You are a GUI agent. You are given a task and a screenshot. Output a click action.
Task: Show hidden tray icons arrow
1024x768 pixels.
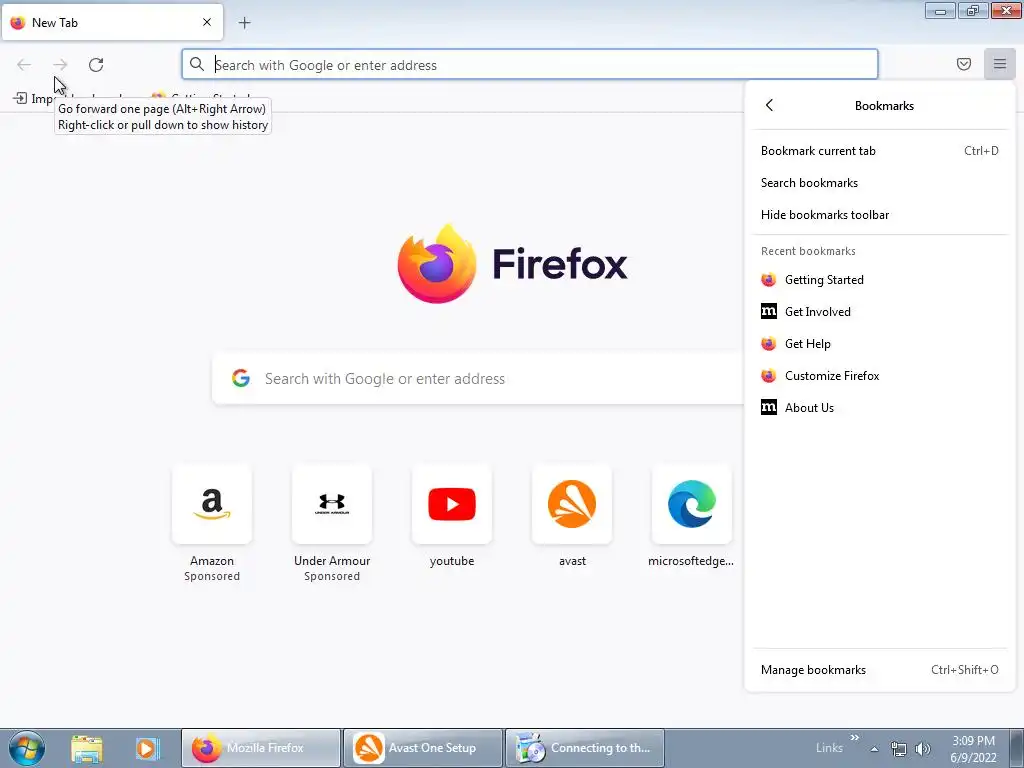coord(874,748)
